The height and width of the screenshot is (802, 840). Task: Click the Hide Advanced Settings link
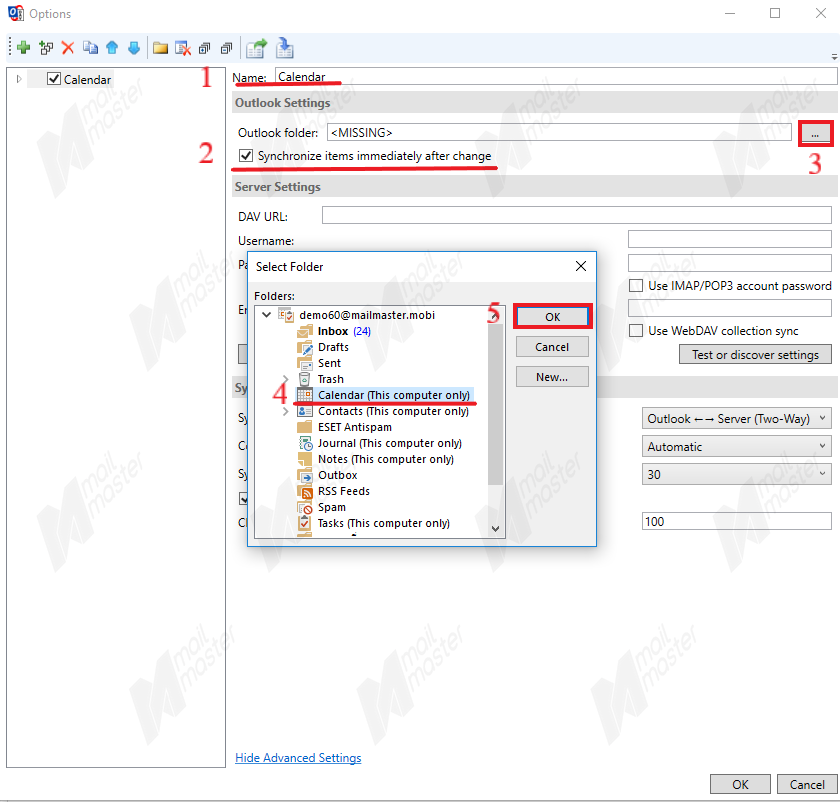pos(298,758)
